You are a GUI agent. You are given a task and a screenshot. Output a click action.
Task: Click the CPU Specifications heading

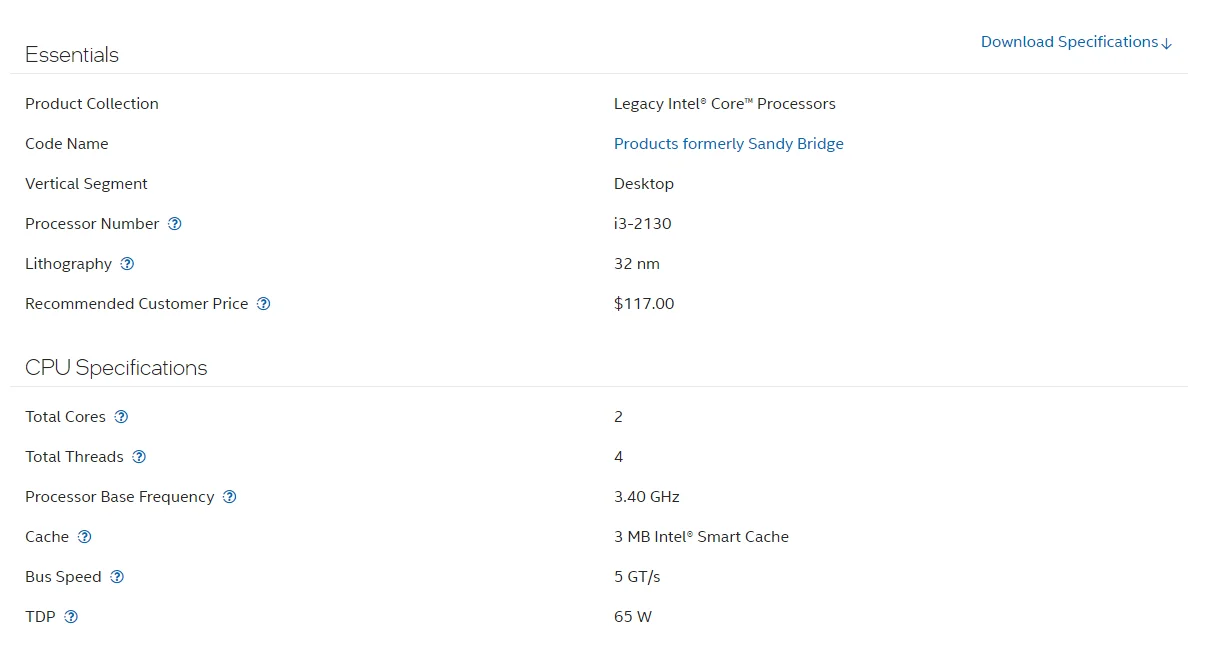pos(116,368)
